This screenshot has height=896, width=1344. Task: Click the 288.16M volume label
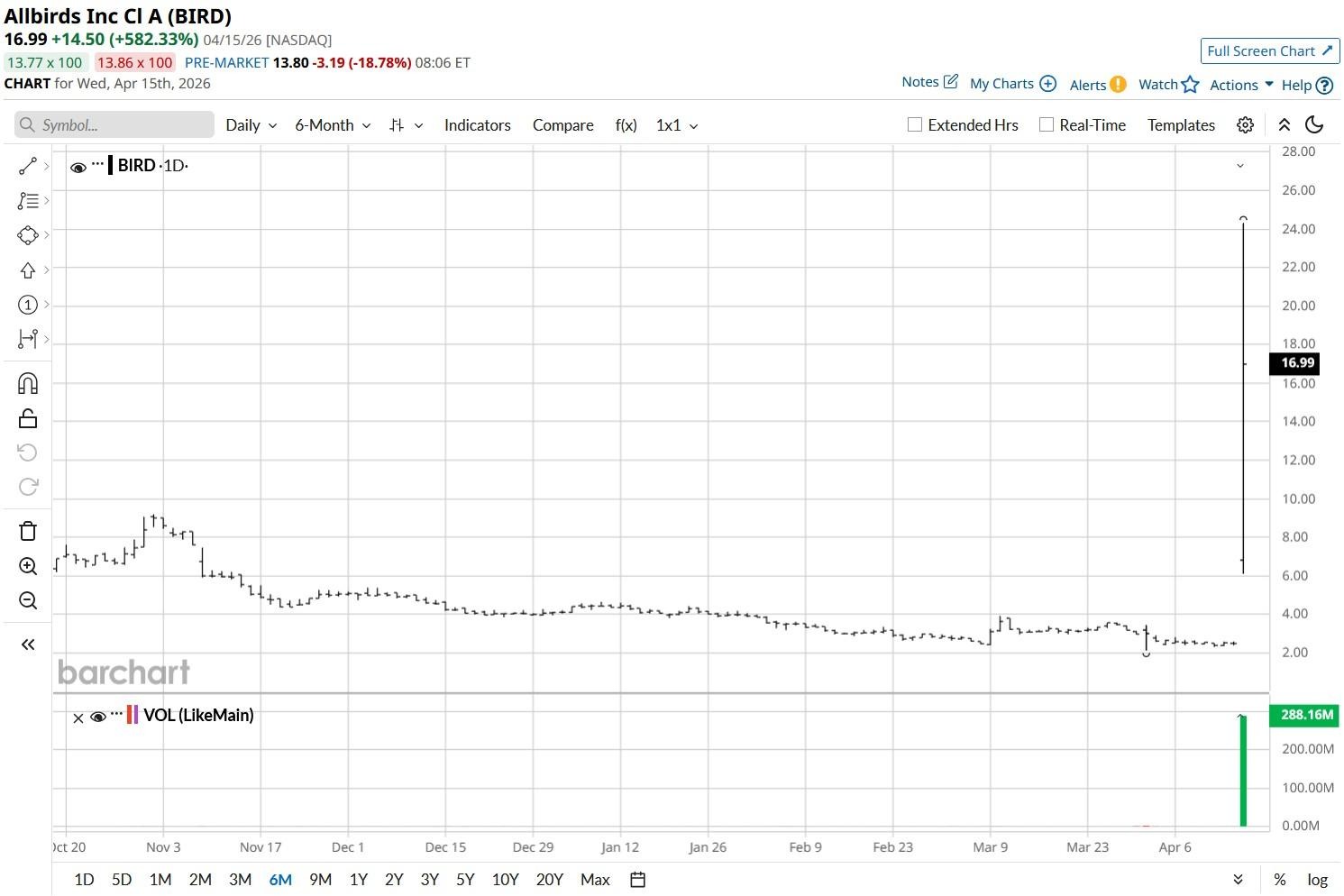click(x=1303, y=715)
